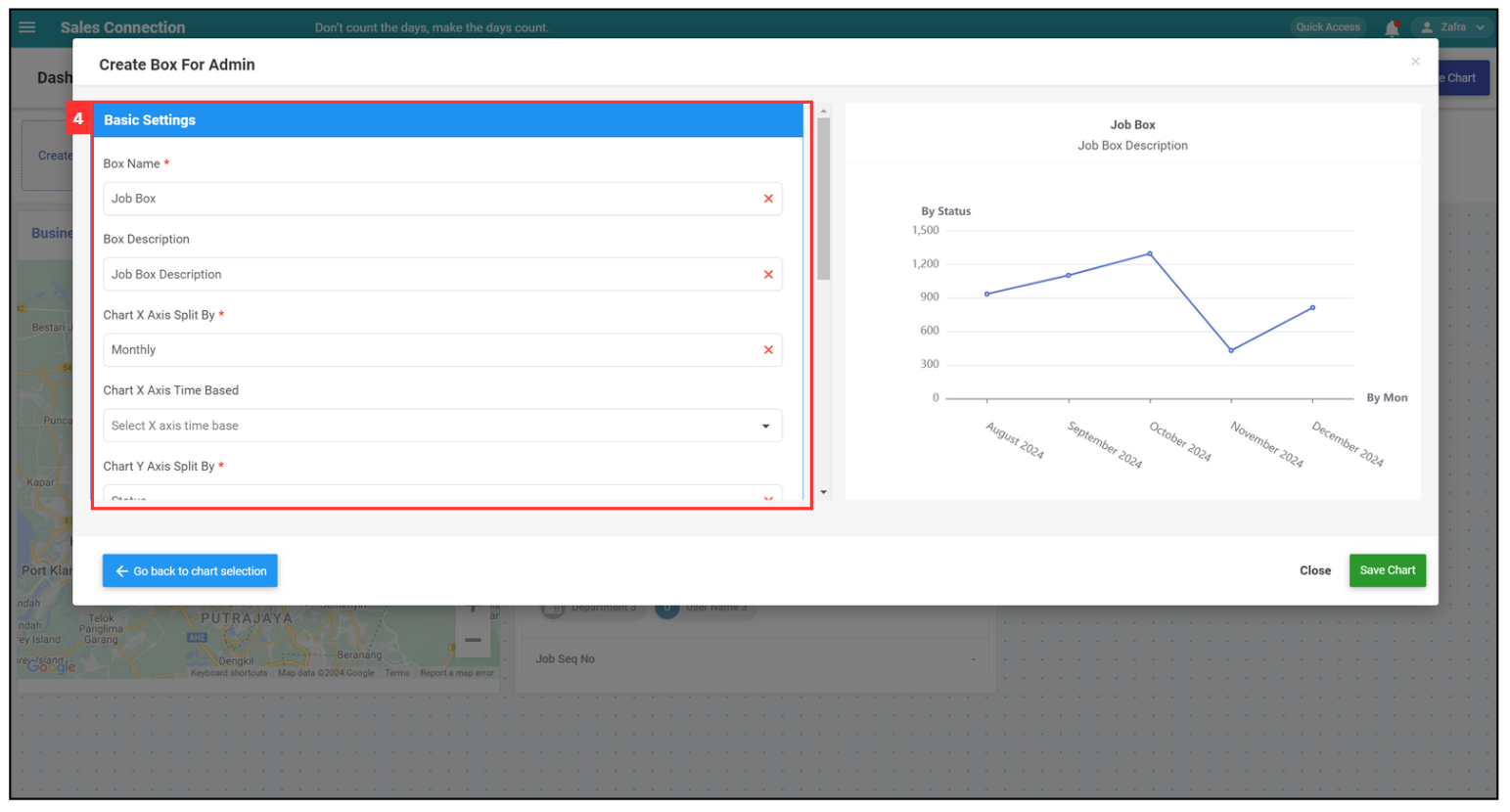Click August 2024 data point on chart

click(986, 294)
